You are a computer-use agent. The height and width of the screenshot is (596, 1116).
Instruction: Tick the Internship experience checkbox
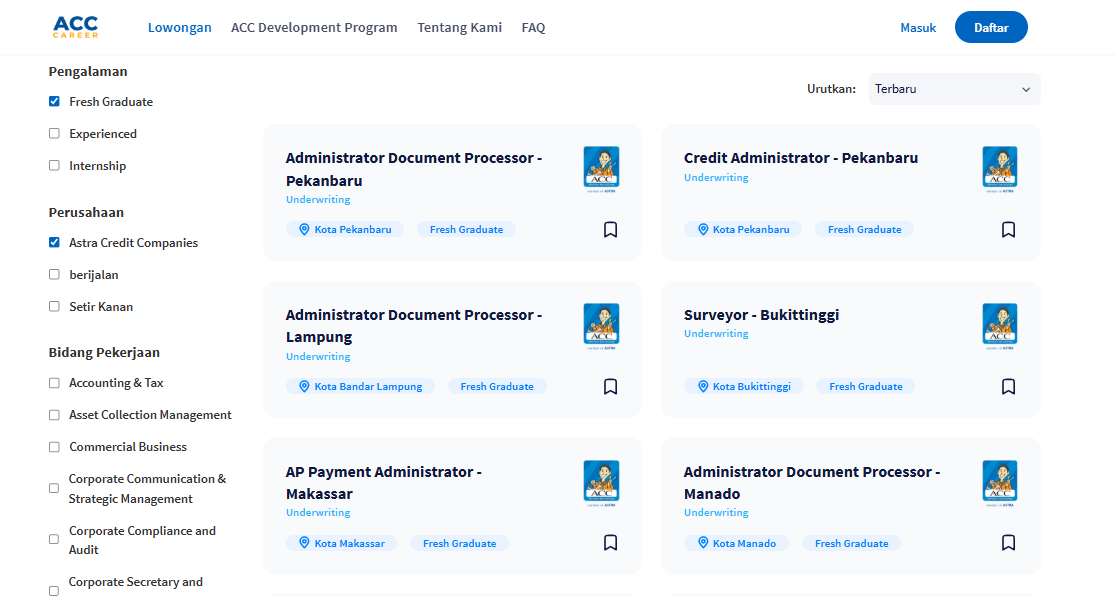tap(54, 166)
